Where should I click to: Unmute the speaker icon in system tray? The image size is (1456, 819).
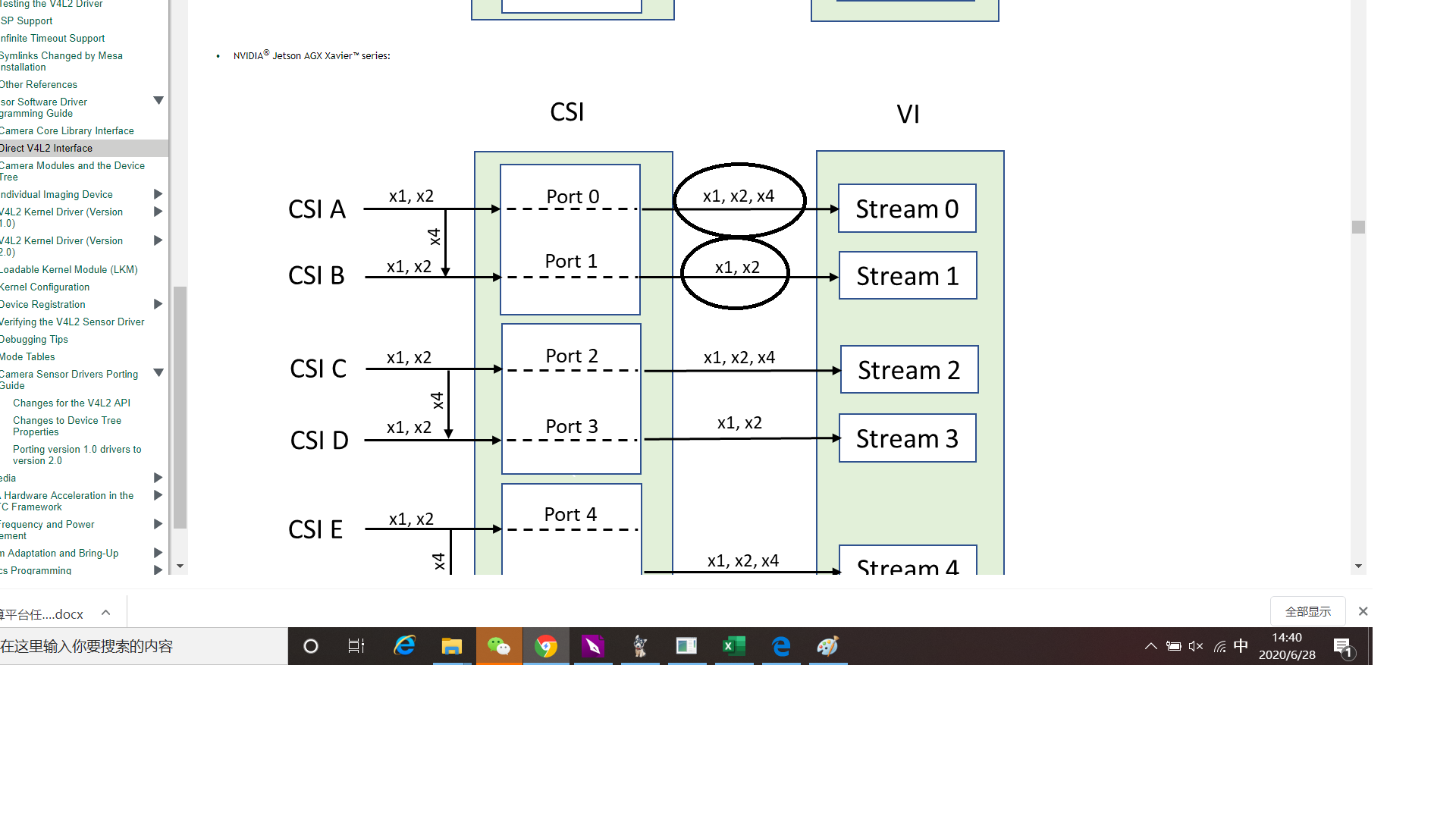click(1196, 646)
